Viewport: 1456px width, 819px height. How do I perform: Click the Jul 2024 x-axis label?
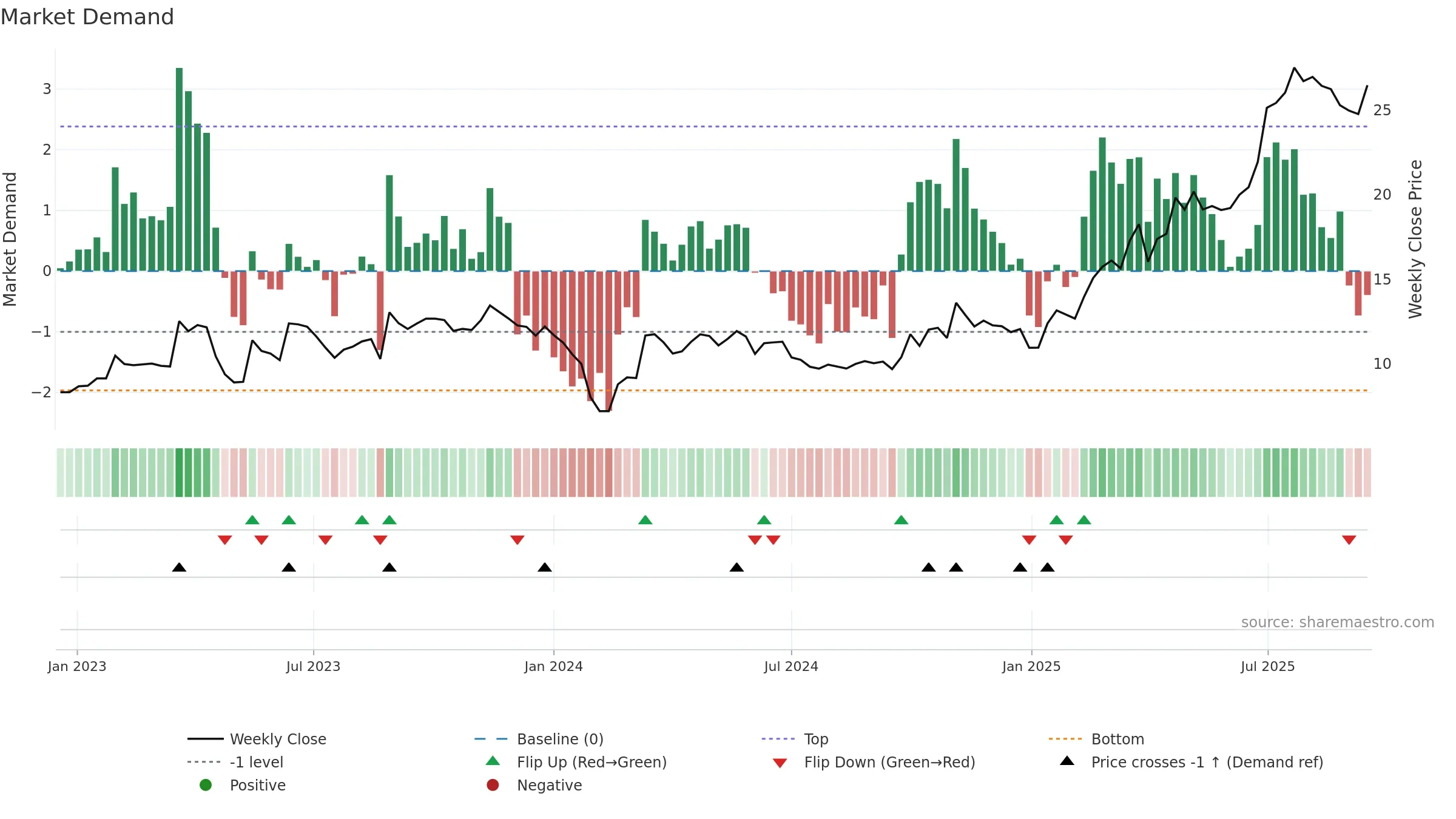point(791,666)
